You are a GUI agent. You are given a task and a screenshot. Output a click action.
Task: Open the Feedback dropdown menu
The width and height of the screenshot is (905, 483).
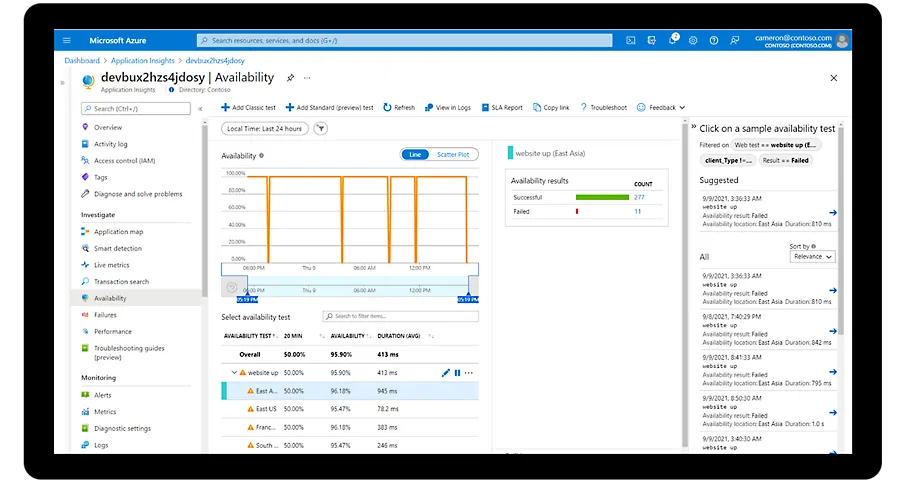point(661,107)
